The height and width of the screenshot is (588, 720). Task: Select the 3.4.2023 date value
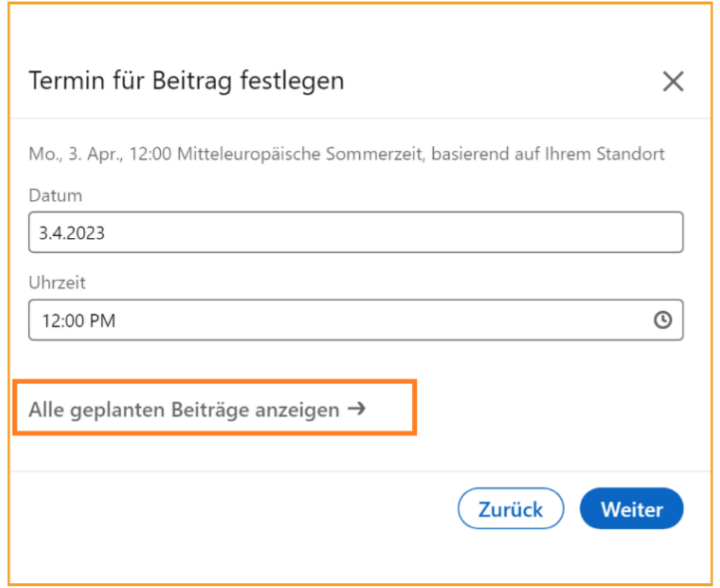click(72, 233)
